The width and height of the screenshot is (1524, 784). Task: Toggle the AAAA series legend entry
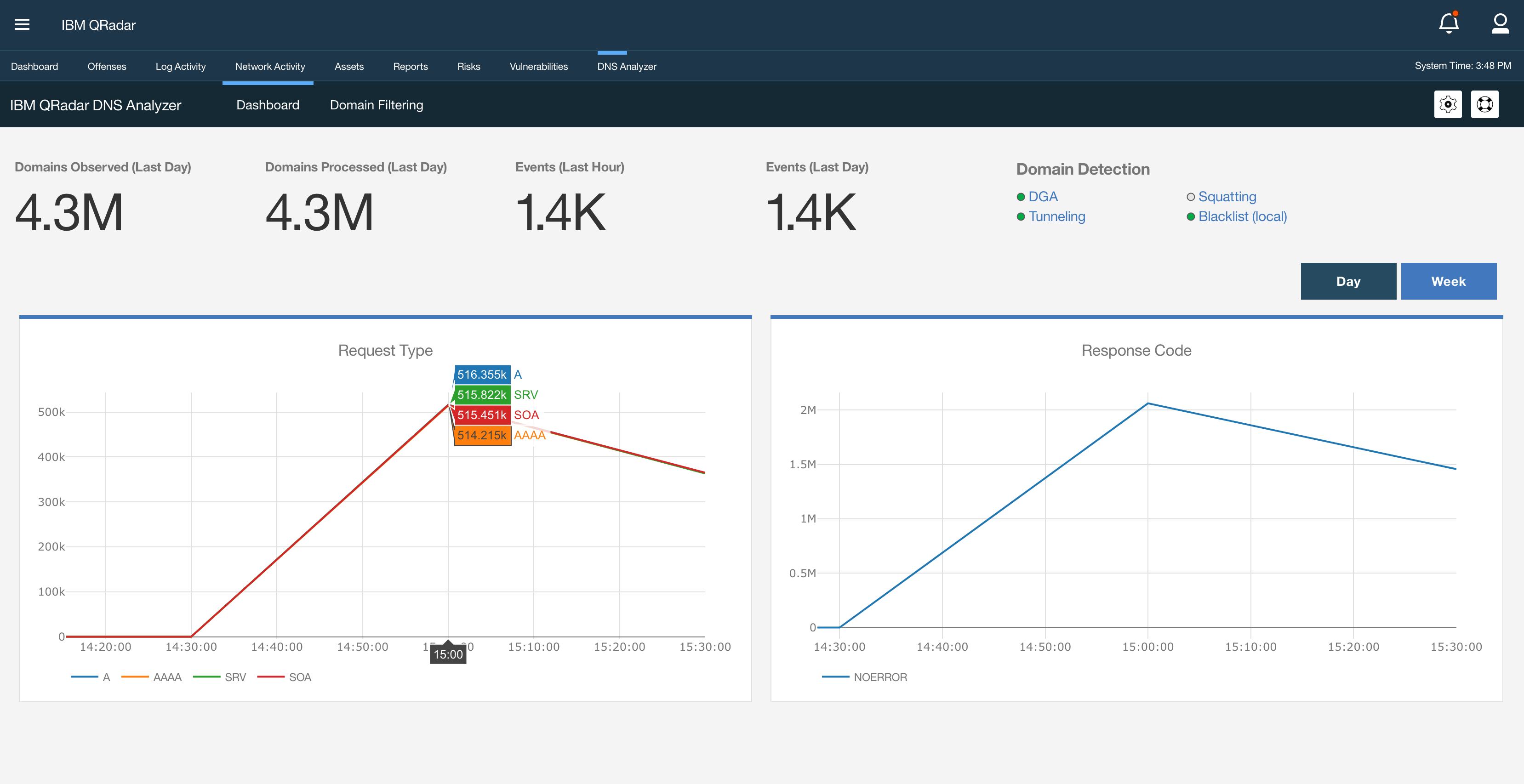pos(151,677)
